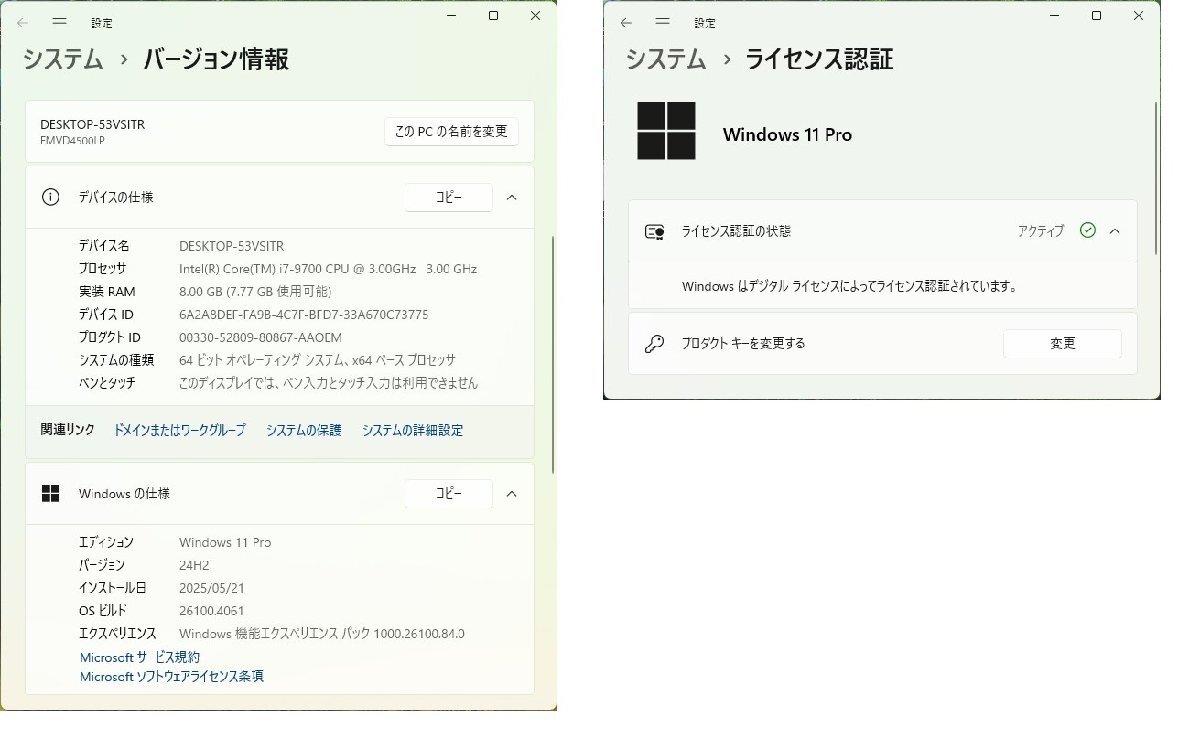Click the Windows logo beside Windowsの仕様
The image size is (1200, 748).
(x=51, y=493)
